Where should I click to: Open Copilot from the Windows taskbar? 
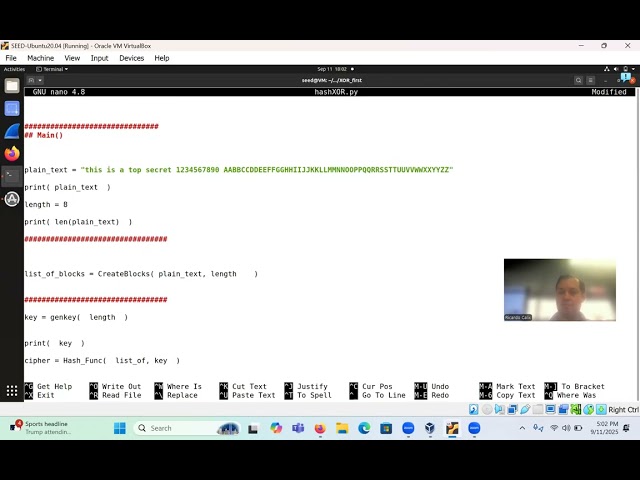pyautogui.click(x=276, y=428)
